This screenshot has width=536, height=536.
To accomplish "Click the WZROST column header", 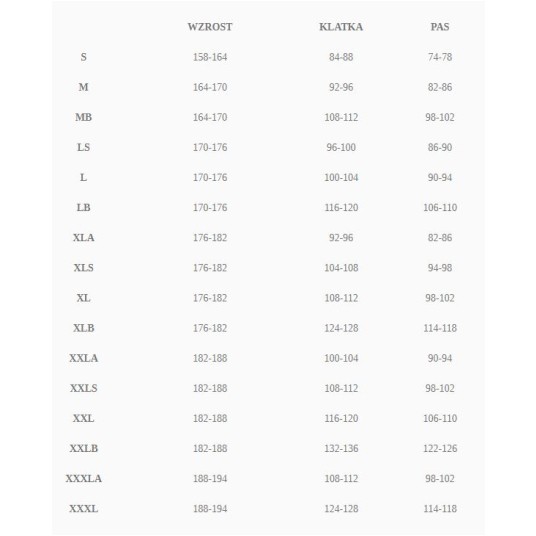I will tap(210, 27).
